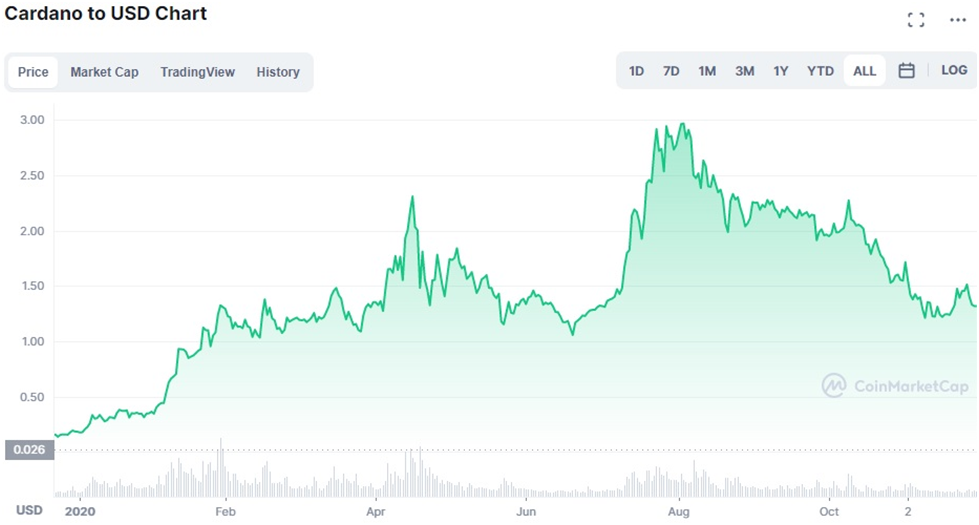Select the ALL time range

point(864,71)
